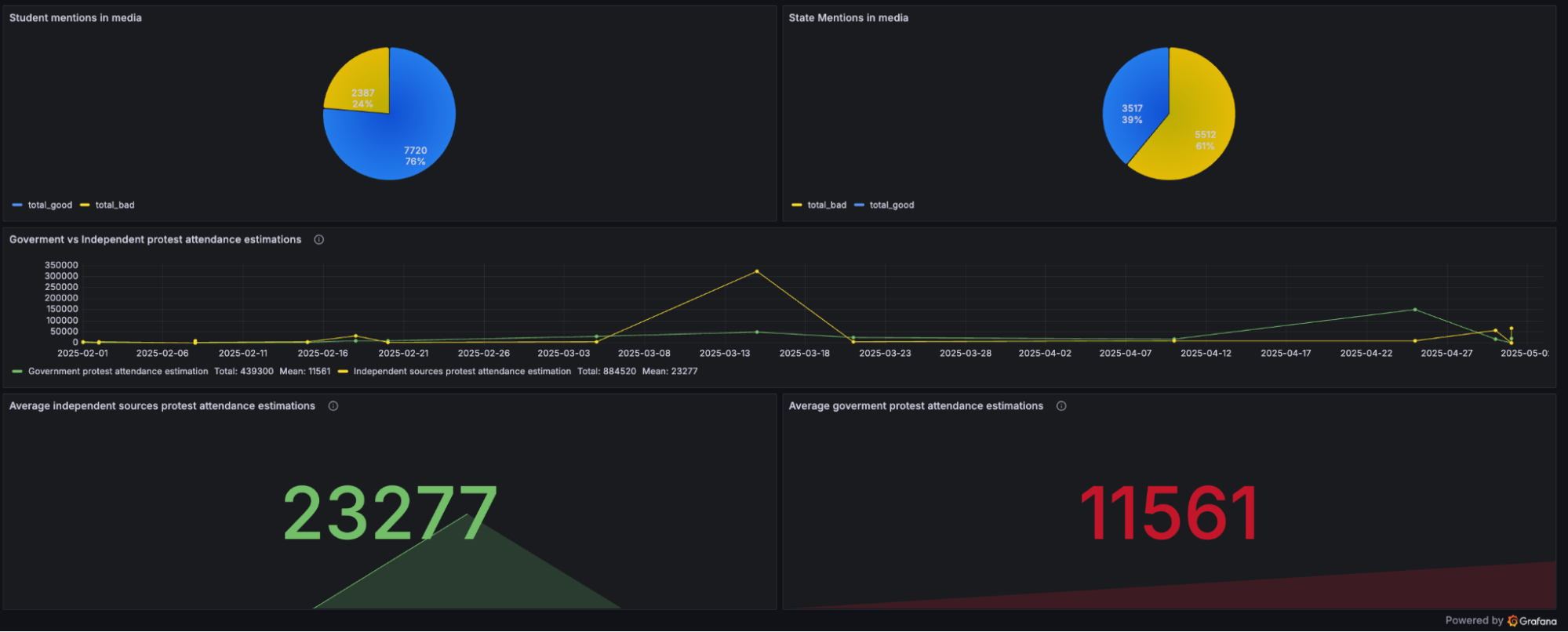Screen dimensions: 1568x632
Task: Click info icon next to Average independent sources title
Action: [333, 406]
